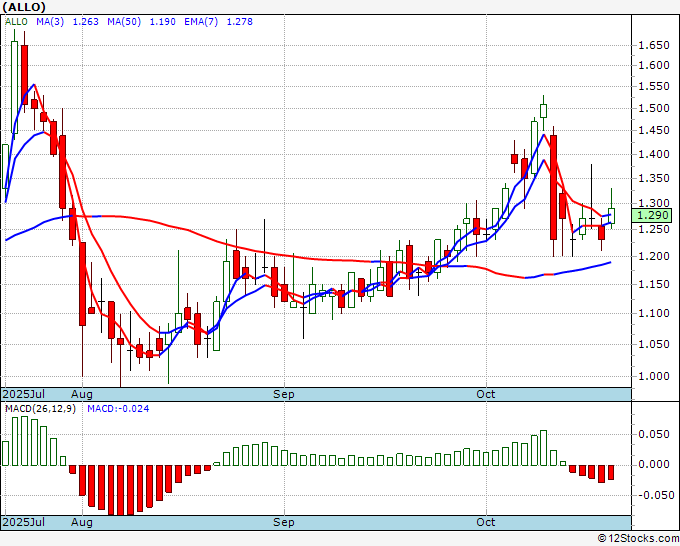Click the EMA(7) value 1.278
The width and height of the screenshot is (680, 546).
pos(239,22)
